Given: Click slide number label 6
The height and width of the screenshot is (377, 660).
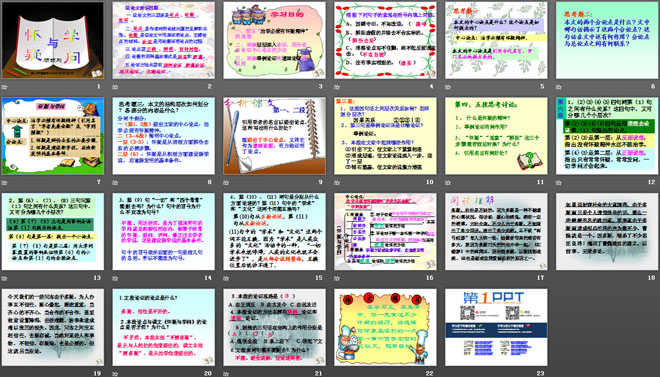Looking at the screenshot, I should [x=653, y=87].
